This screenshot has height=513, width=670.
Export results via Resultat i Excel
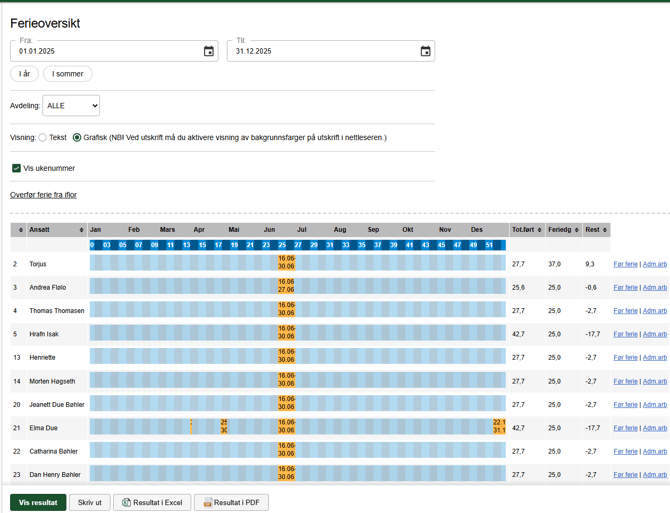click(x=152, y=502)
